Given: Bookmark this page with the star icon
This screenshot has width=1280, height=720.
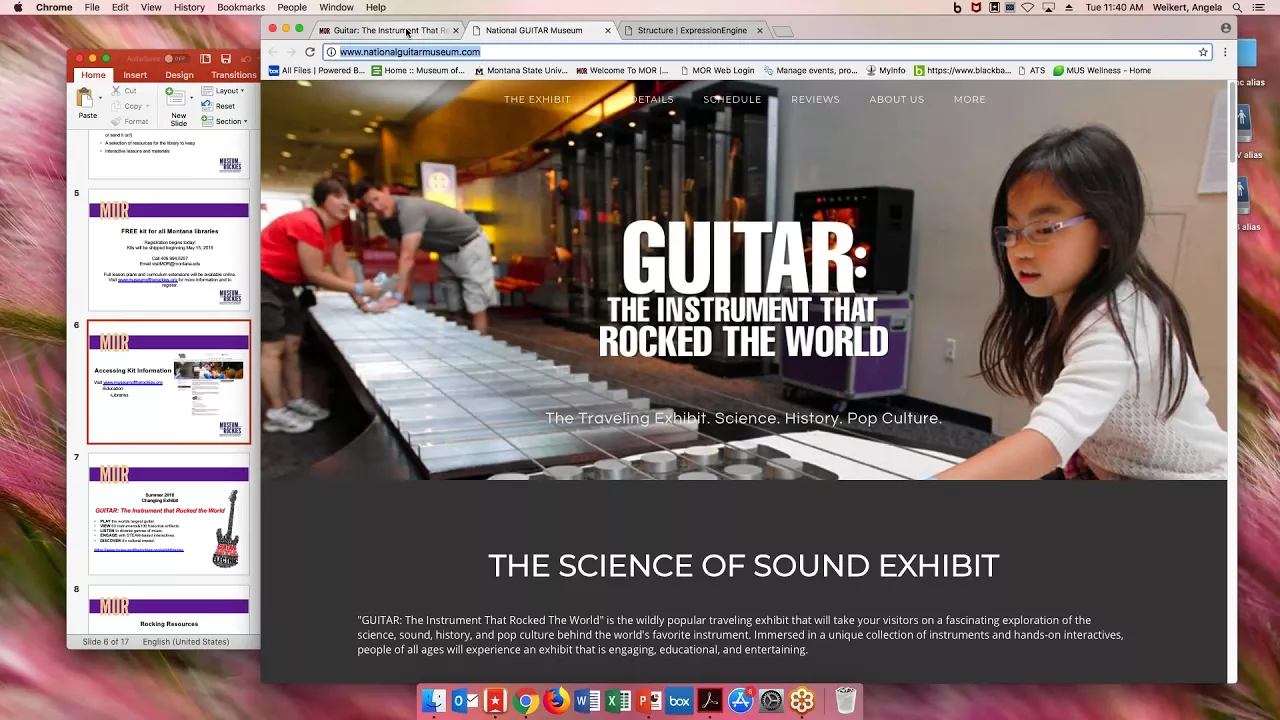Looking at the screenshot, I should click(x=1203, y=52).
